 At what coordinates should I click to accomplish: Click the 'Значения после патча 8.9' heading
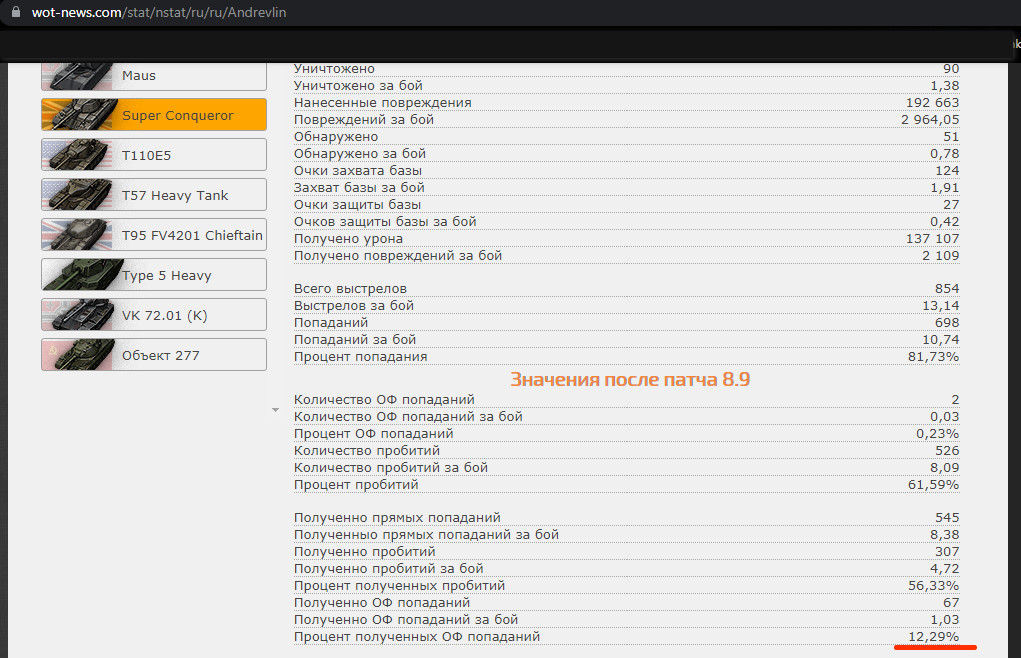(x=629, y=380)
